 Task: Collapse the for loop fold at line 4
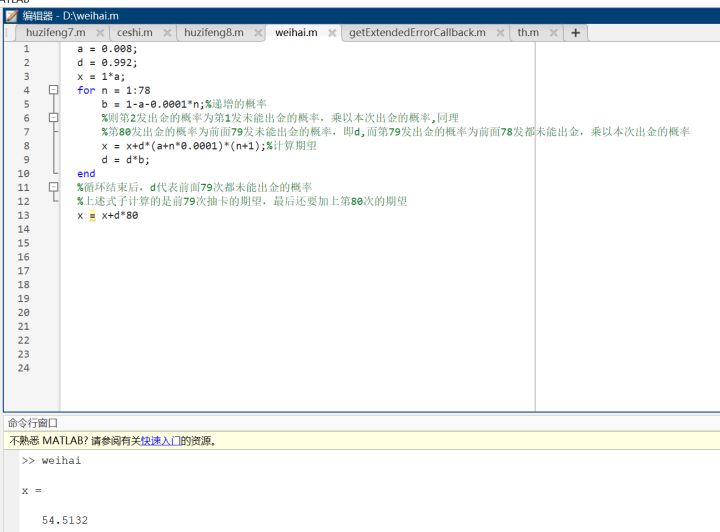tap(54, 90)
